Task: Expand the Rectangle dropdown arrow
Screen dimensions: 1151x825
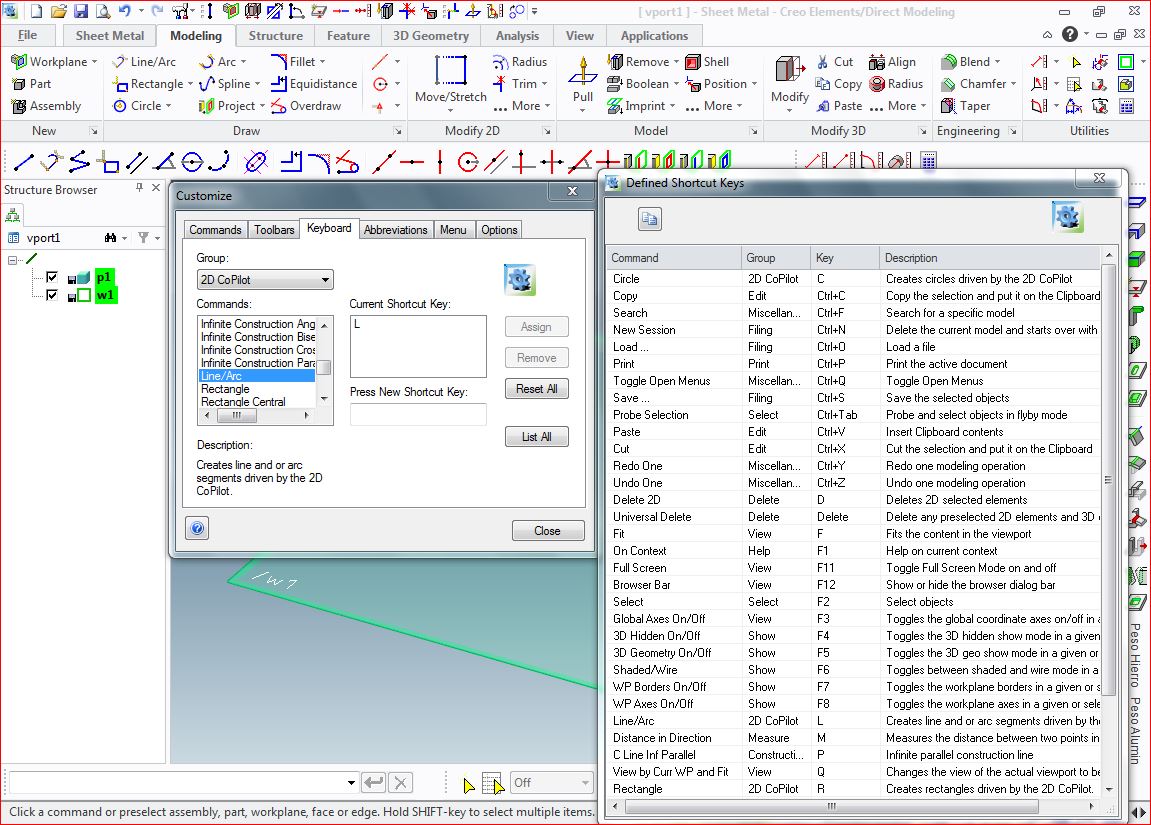Action: point(190,84)
